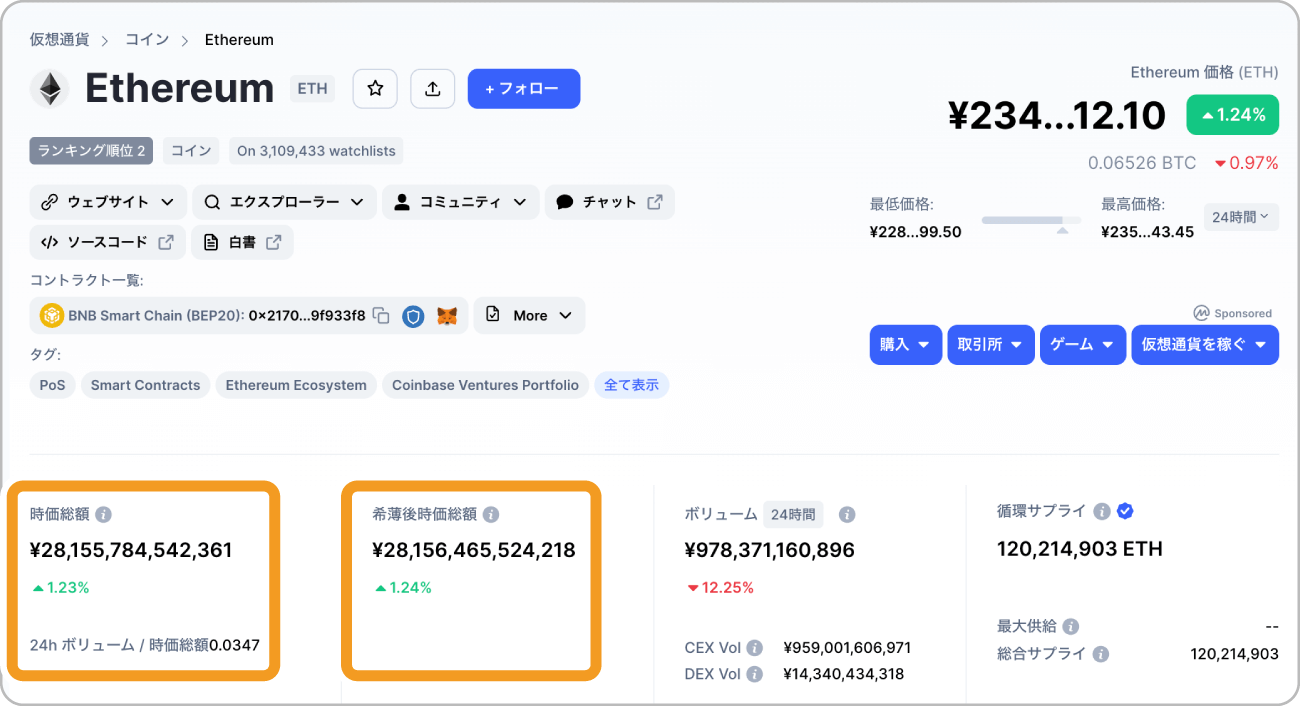Click the 0.06526 BTC price text
Viewport: 1300px width, 706px height.
point(1142,163)
